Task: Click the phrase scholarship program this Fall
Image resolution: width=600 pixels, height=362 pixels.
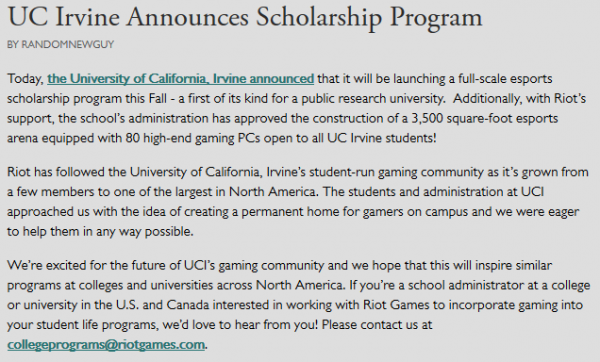Action: point(87,99)
